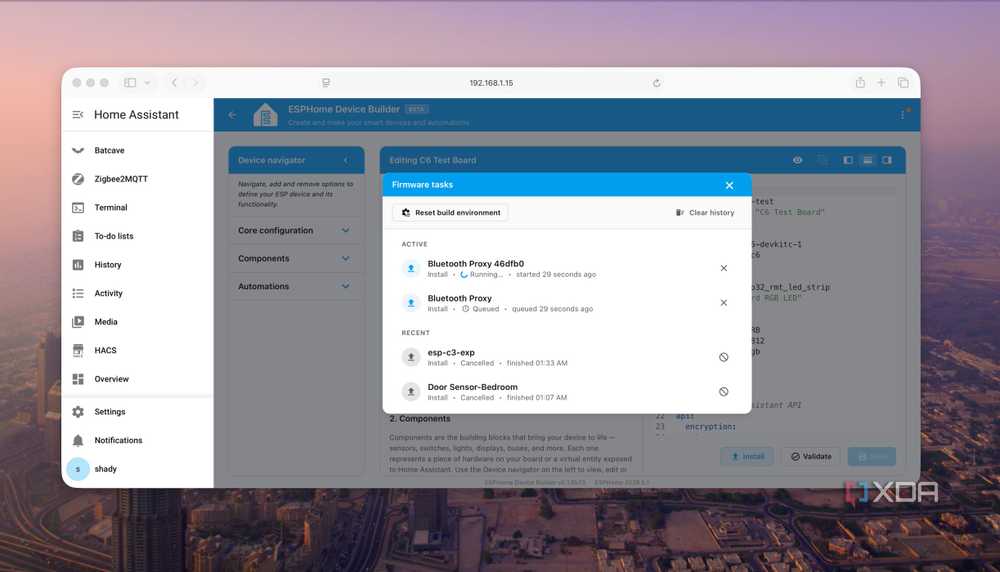Open To-do lists in the sidebar
This screenshot has height=572, width=1000.
point(137,236)
